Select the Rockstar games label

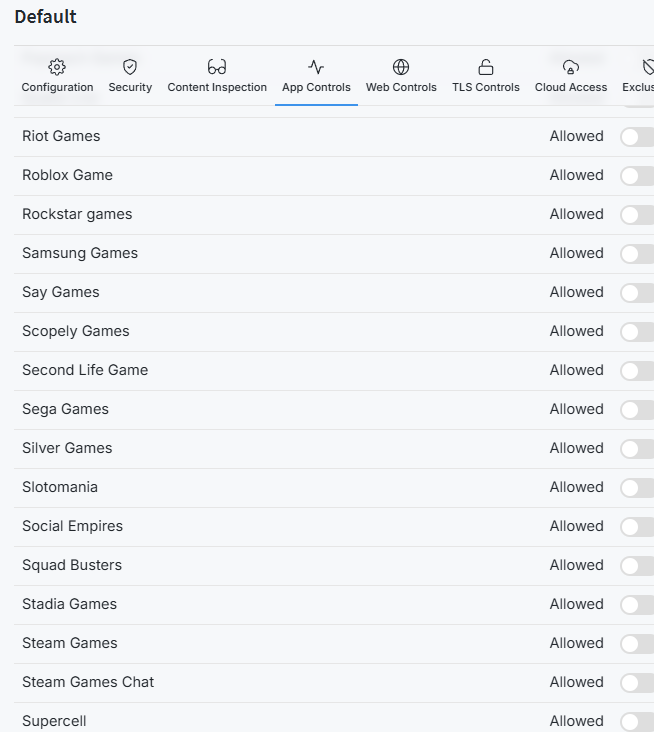click(77, 214)
